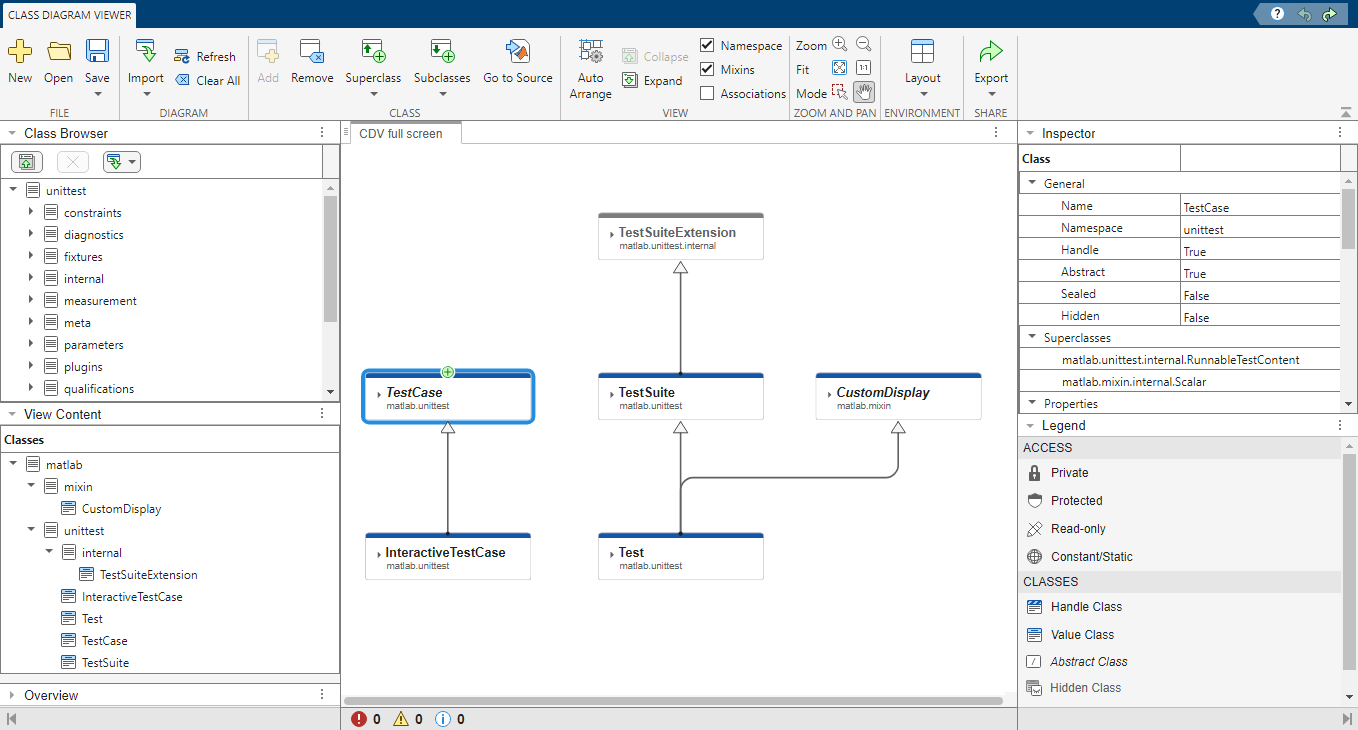Select the CustomDisplay class box in diagram

pyautogui.click(x=898, y=396)
